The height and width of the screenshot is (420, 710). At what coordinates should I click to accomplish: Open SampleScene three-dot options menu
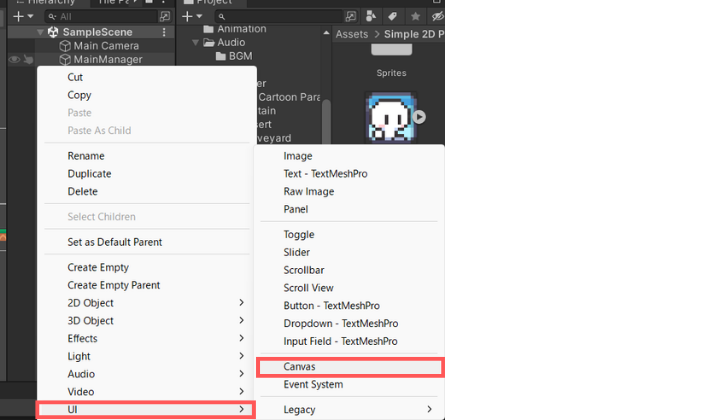[163, 32]
